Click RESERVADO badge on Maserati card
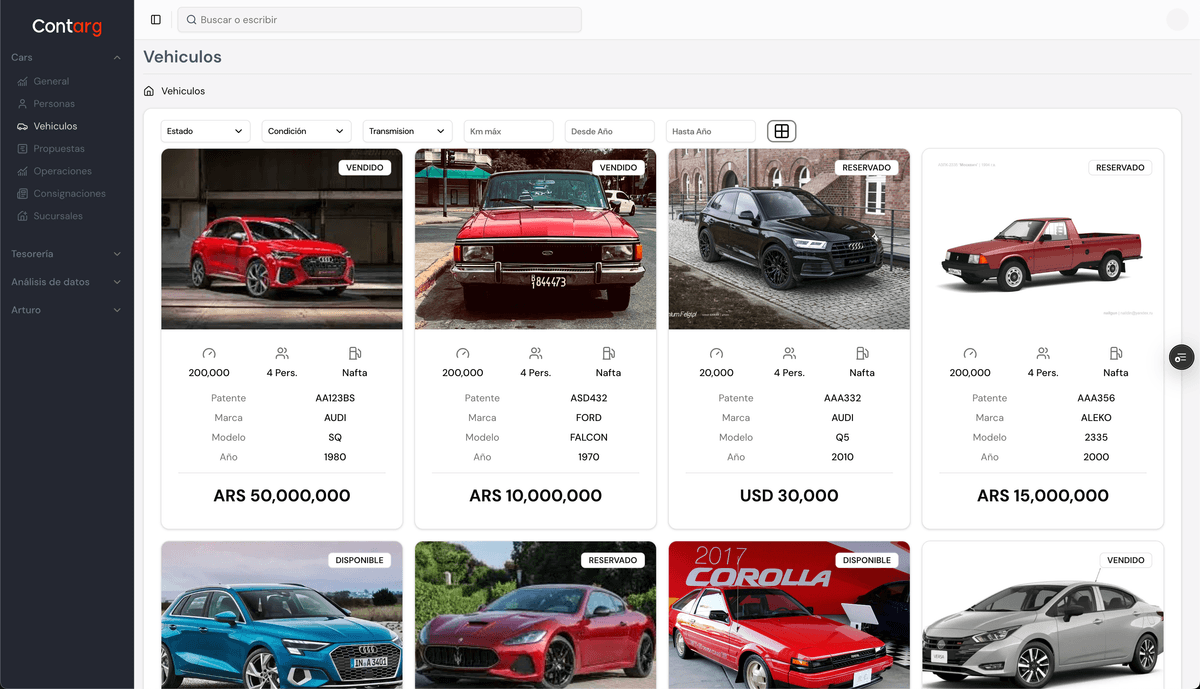The height and width of the screenshot is (689, 1200). click(613, 560)
